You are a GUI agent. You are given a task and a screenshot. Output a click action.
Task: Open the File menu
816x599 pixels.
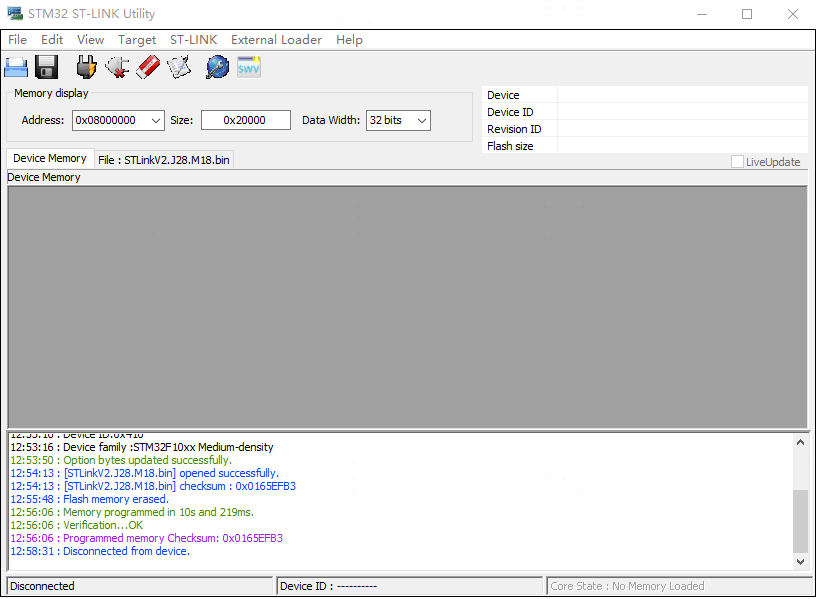17,40
